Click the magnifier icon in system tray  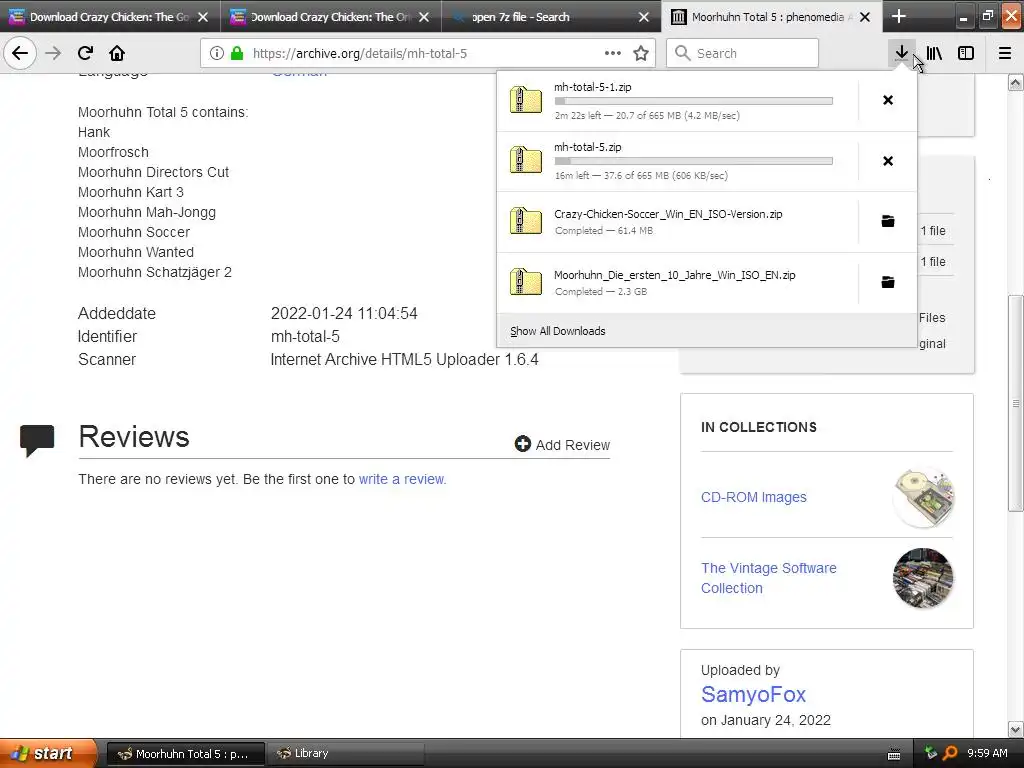950,754
